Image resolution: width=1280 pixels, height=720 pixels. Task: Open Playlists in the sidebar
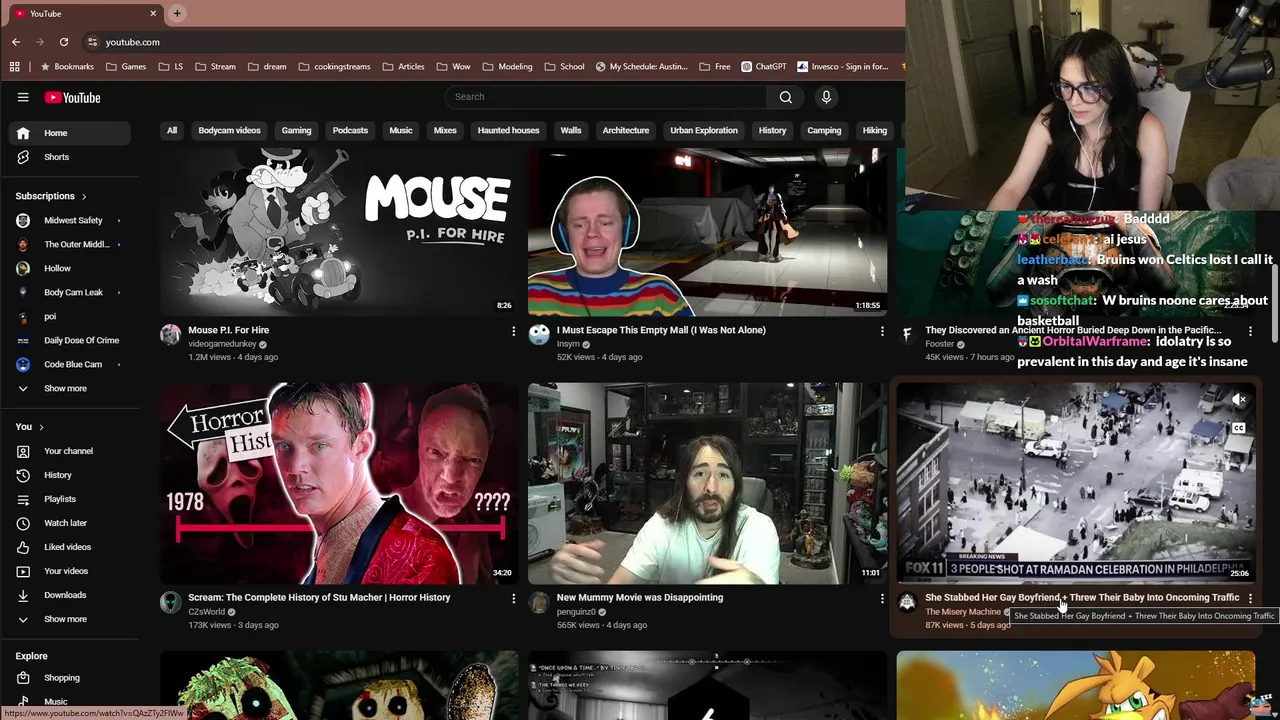coord(69,499)
